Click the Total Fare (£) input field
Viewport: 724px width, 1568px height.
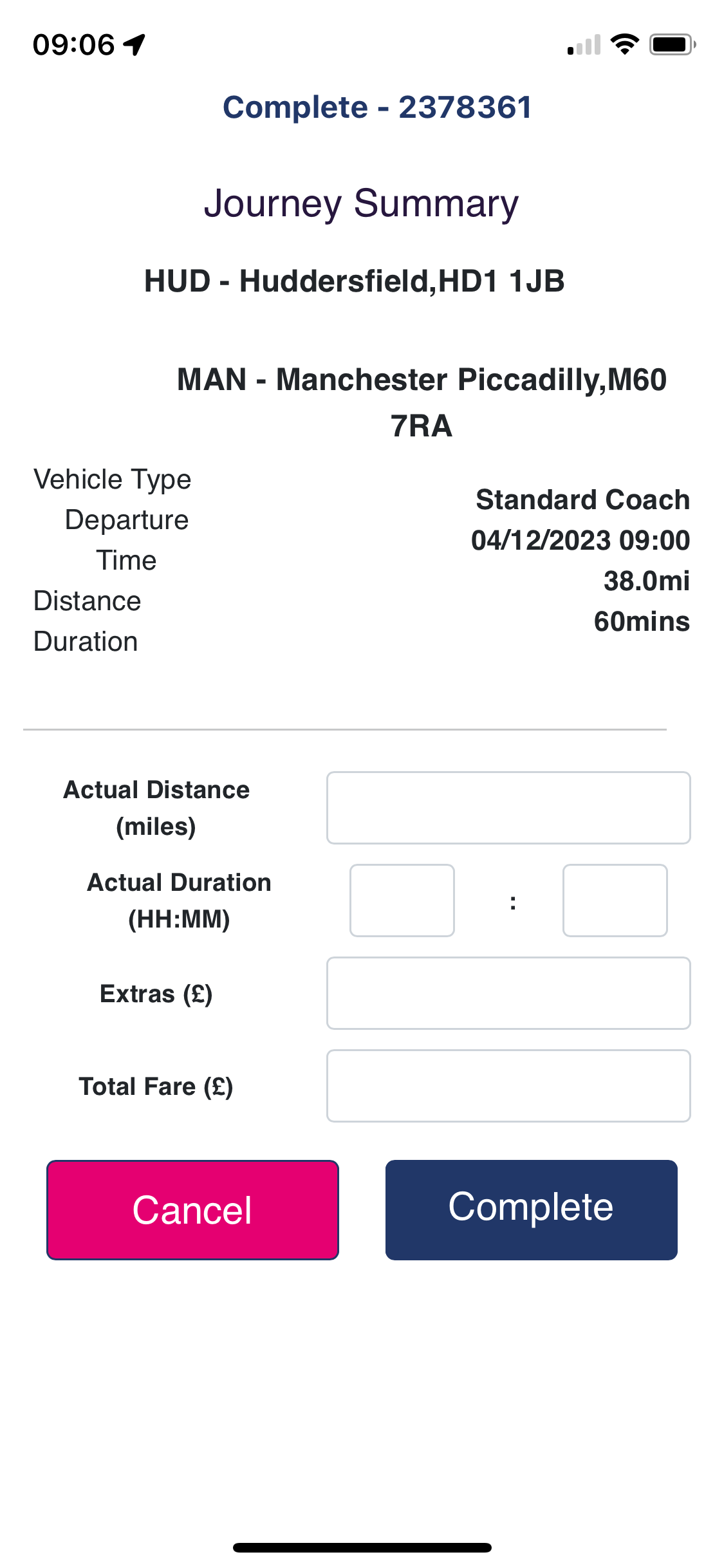coord(508,1086)
